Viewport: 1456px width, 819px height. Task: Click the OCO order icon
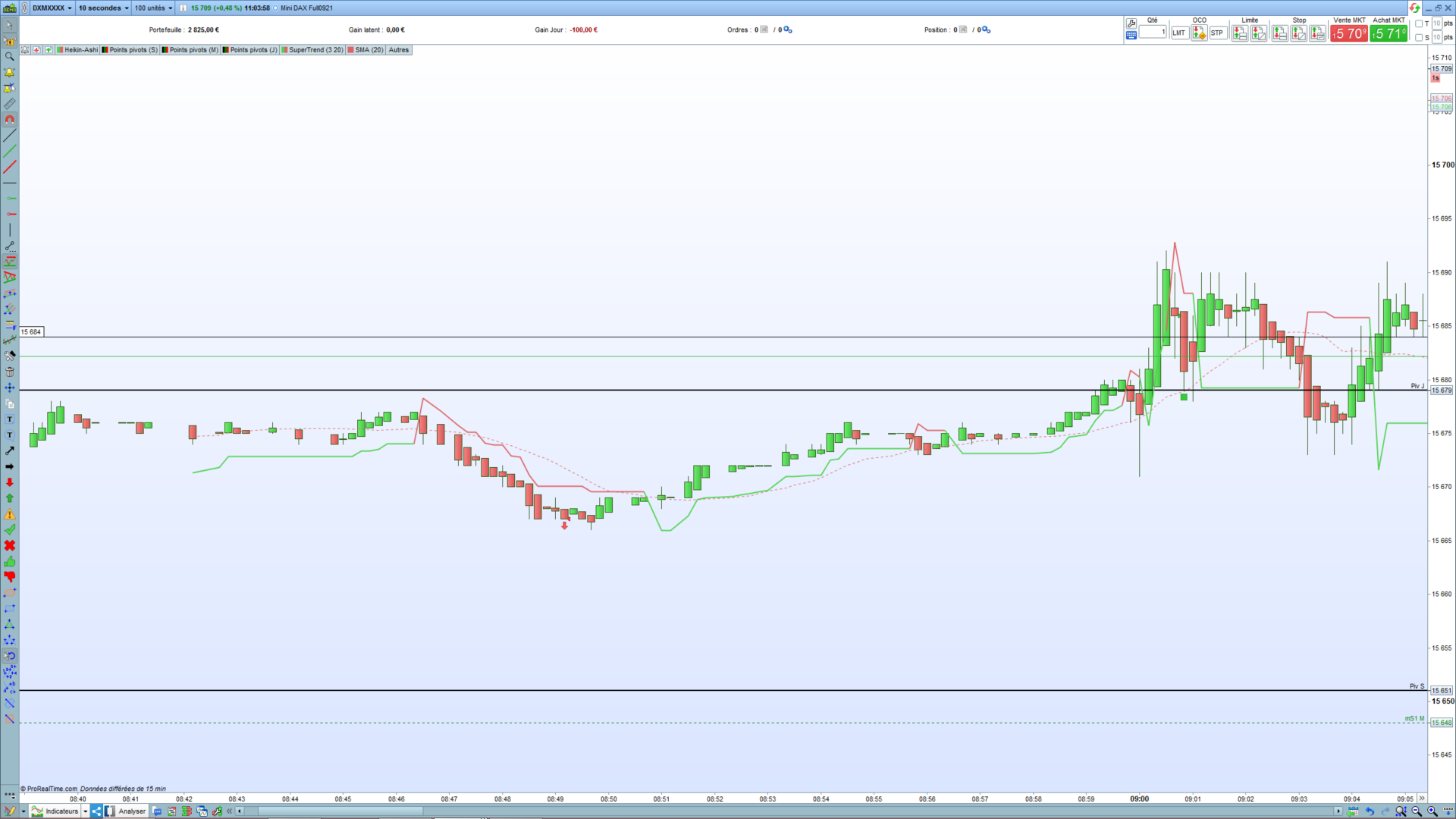coord(1199,33)
